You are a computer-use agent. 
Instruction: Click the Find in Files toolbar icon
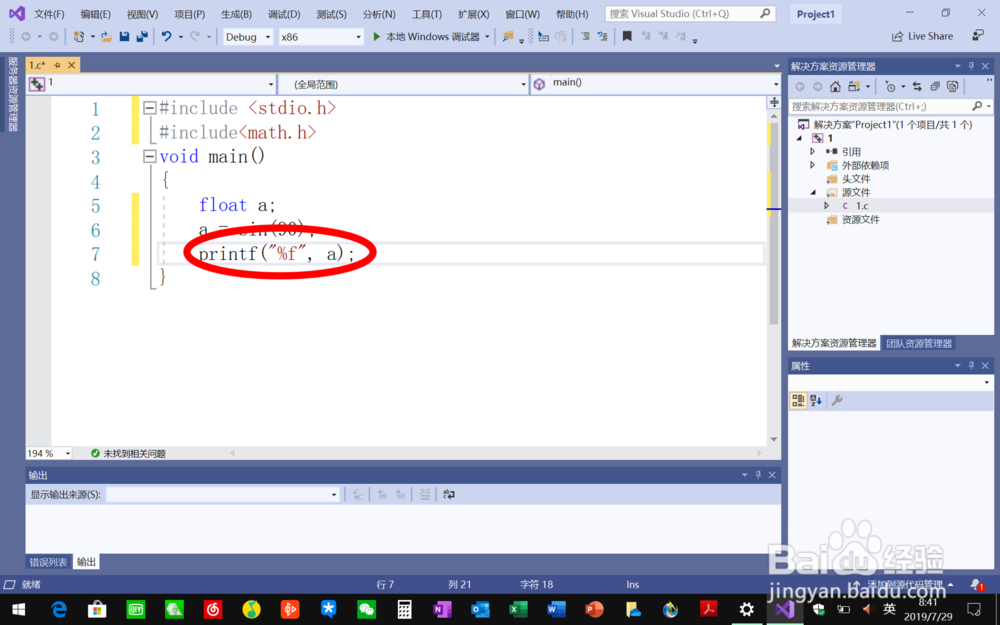click(508, 37)
